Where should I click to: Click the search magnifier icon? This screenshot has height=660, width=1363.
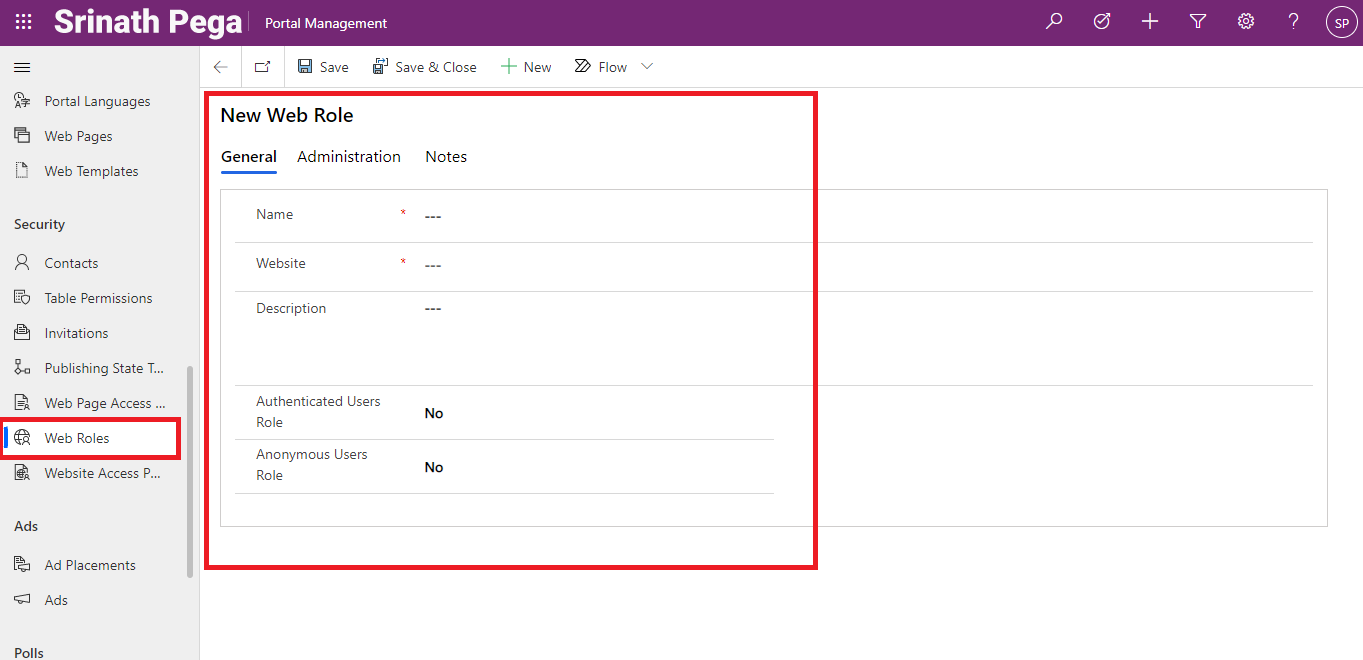[1054, 22]
